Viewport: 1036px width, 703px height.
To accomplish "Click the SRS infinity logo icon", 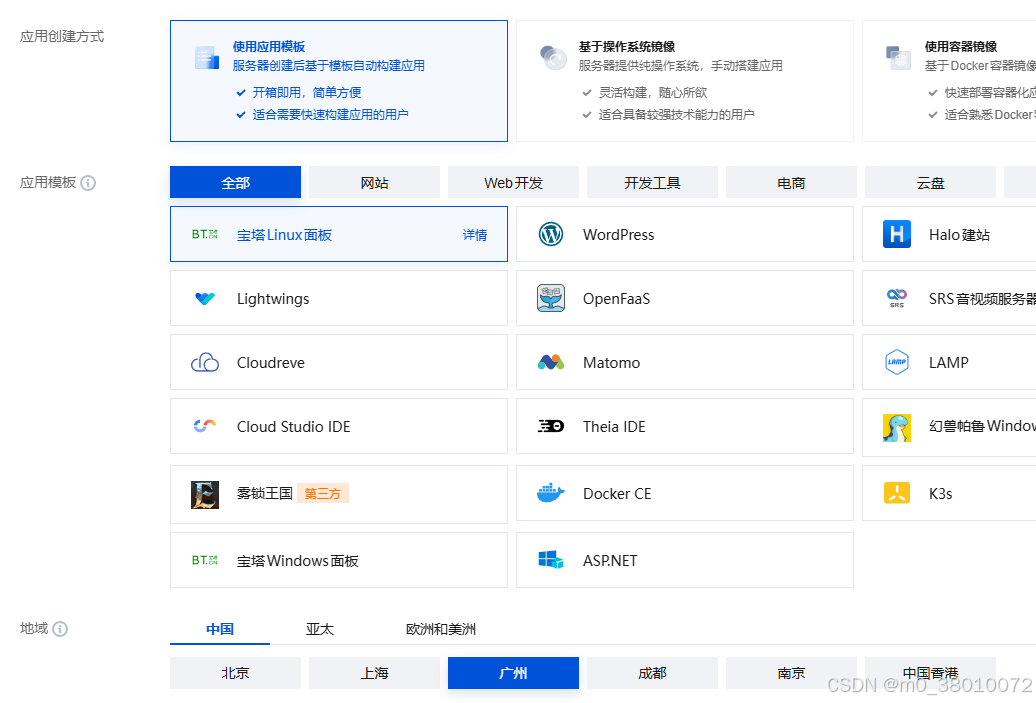I will pos(897,298).
